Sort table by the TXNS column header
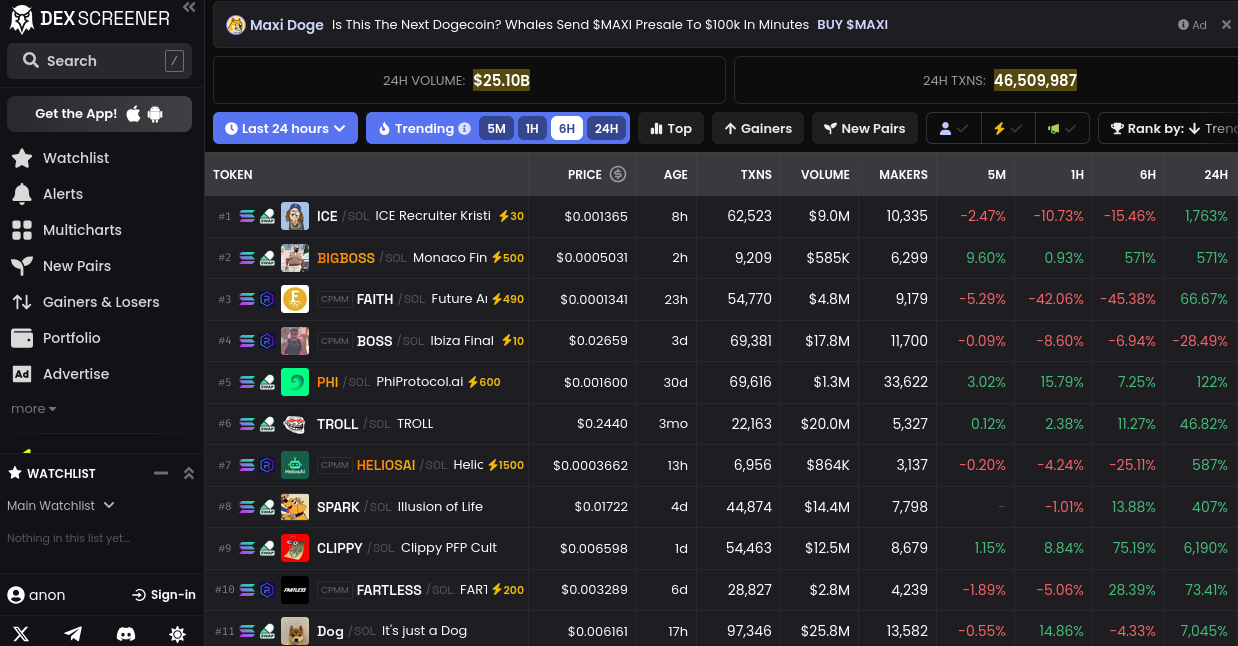Image resolution: width=1238 pixels, height=646 pixels. click(756, 174)
